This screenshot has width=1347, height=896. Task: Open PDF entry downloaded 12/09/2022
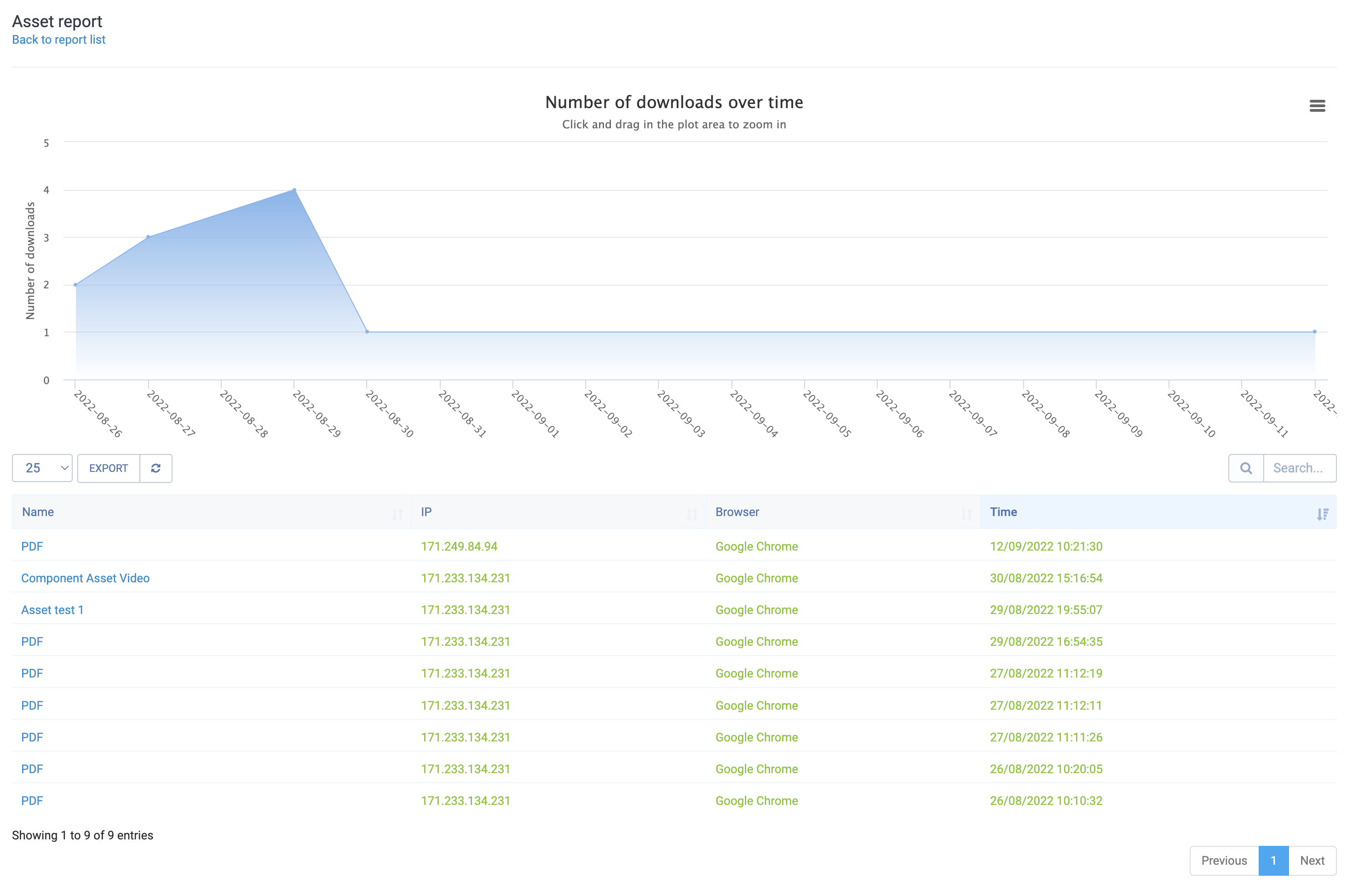click(x=32, y=546)
